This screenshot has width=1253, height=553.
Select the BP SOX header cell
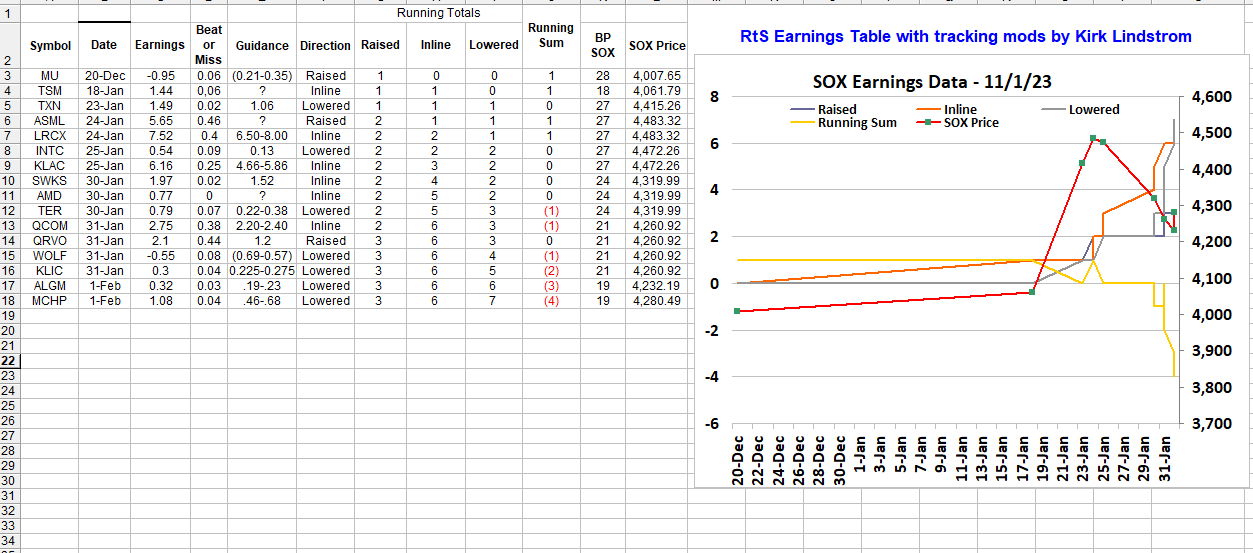603,45
